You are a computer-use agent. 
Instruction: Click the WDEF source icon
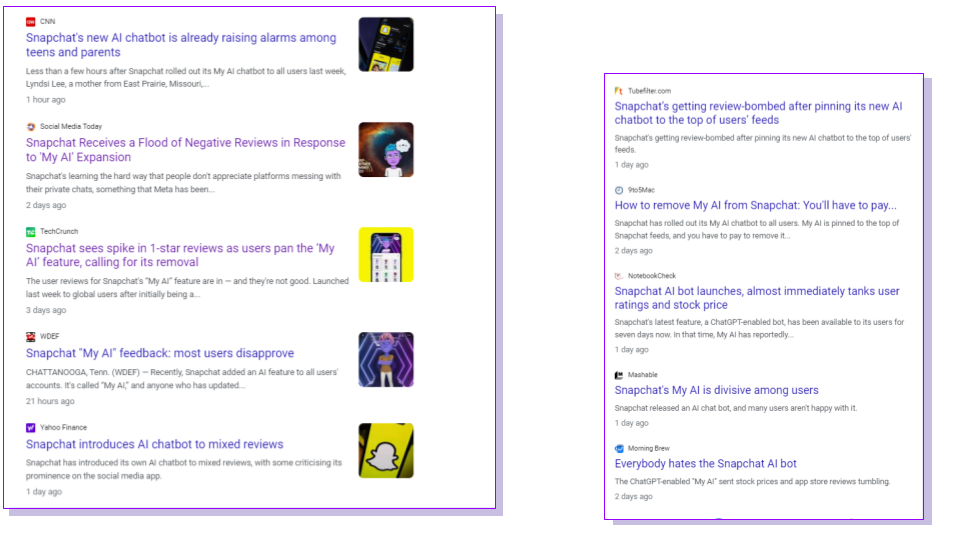point(31,336)
